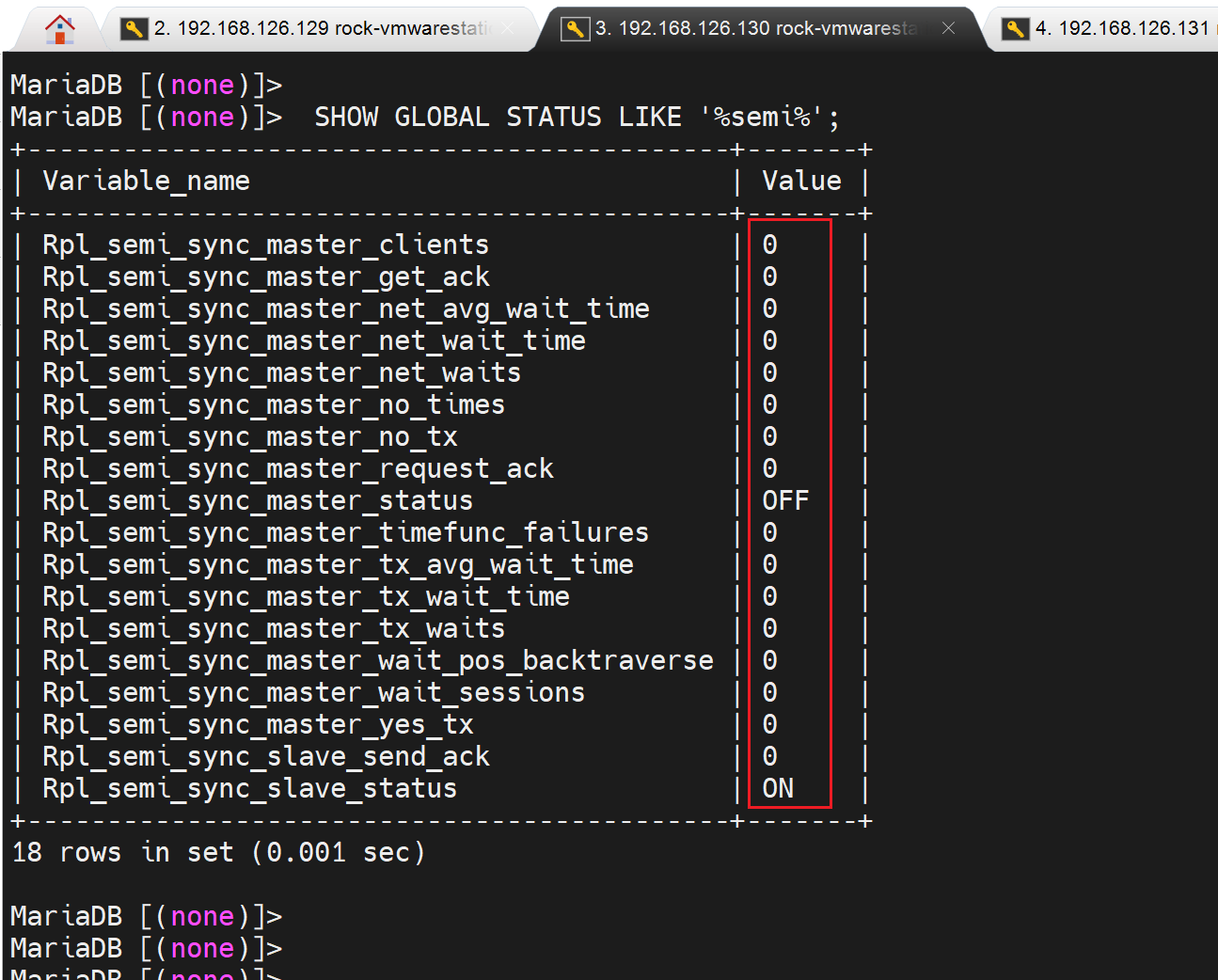Click the '18 rows in set' result line
Image resolution: width=1218 pixels, height=980 pixels.
(x=218, y=852)
